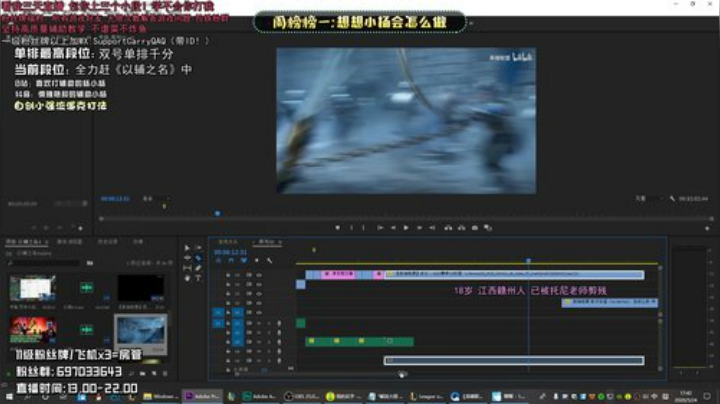Switch to fourth Project panel tab
720x404 pixels.
pyautogui.click(x=138, y=241)
